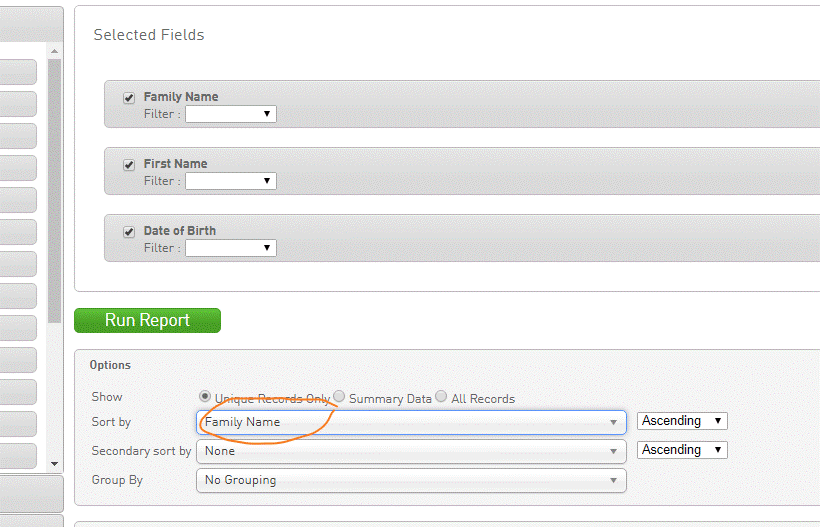The image size is (820, 527).
Task: Open the First Name filter dropdown
Action: tap(230, 181)
